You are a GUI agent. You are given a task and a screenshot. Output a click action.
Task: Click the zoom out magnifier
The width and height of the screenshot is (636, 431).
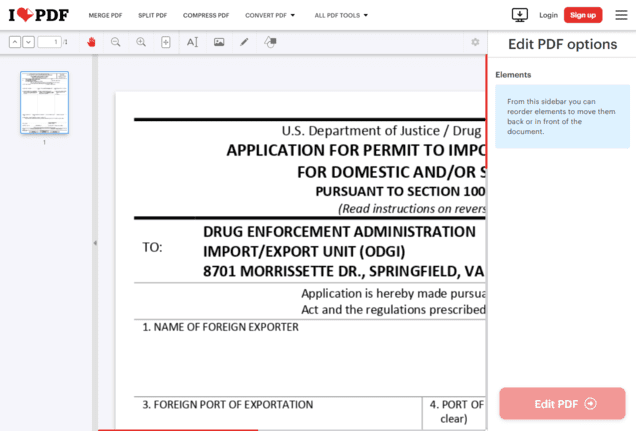tap(116, 42)
